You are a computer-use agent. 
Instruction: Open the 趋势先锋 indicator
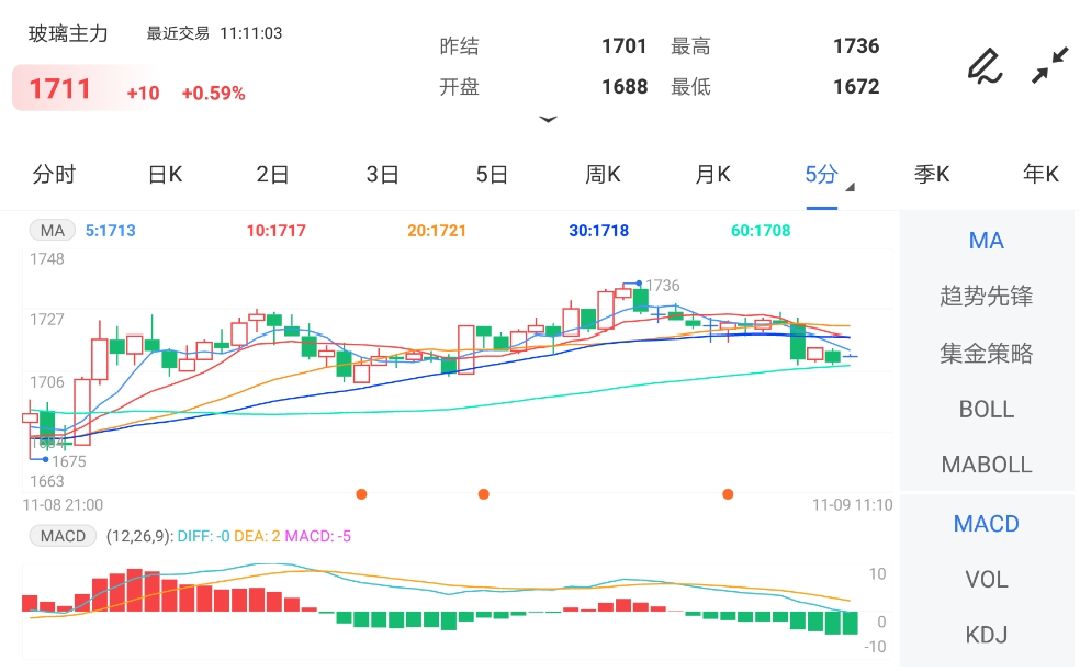tap(986, 296)
